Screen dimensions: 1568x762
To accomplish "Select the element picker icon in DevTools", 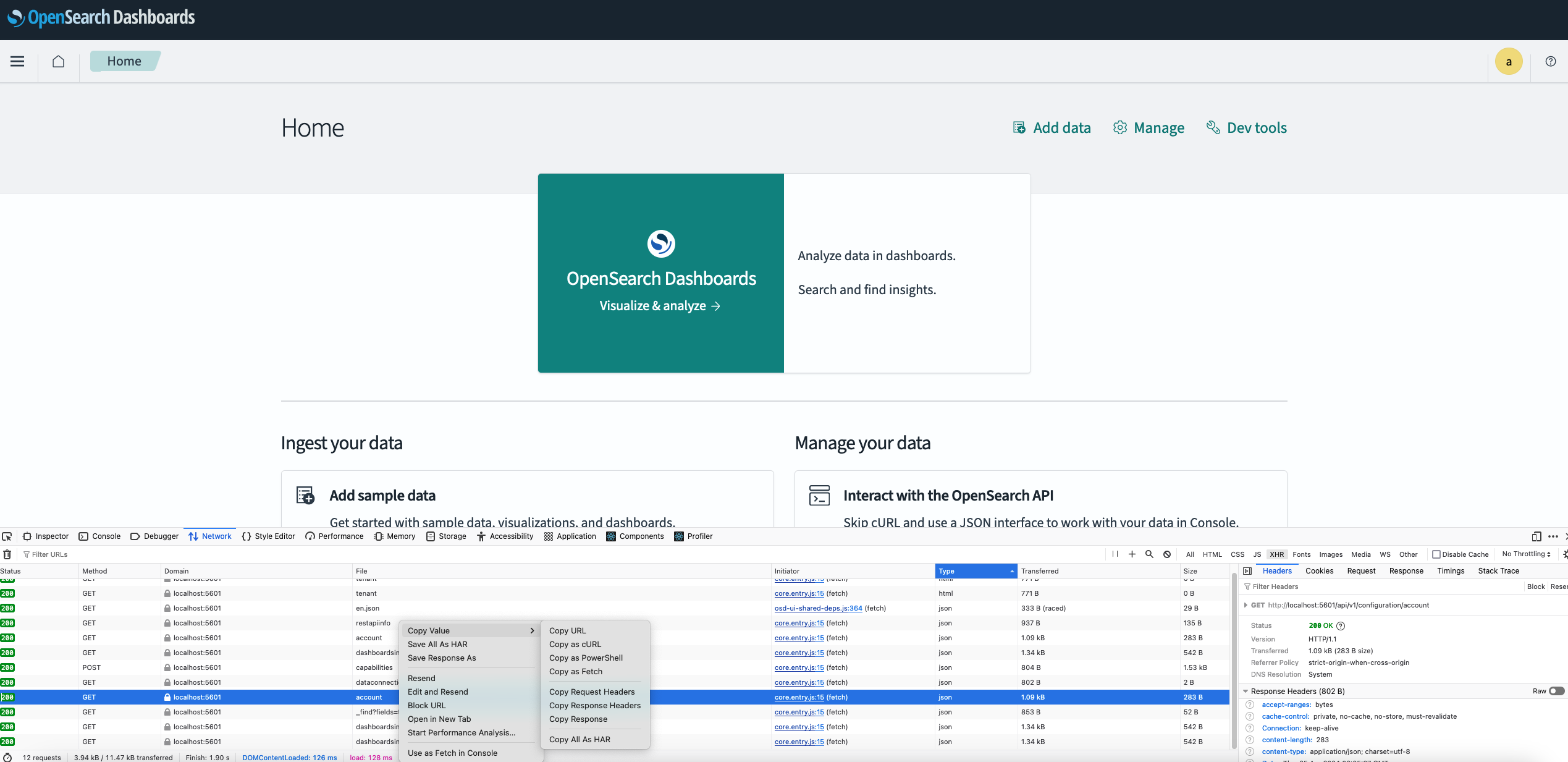I will (7, 536).
